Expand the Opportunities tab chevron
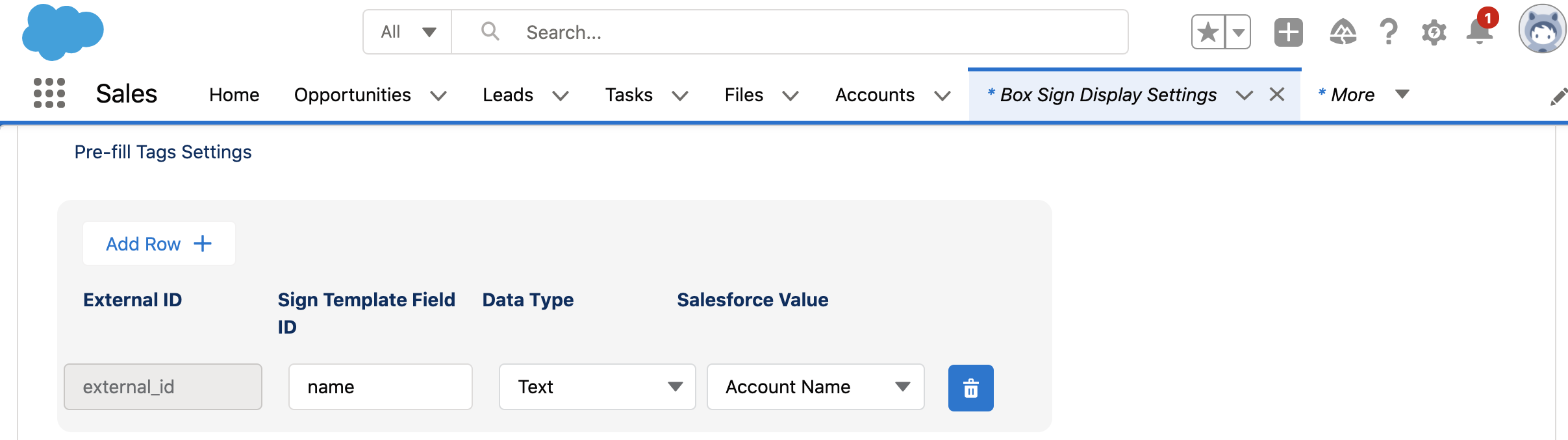Screen dimensions: 1568x440 tap(438, 95)
